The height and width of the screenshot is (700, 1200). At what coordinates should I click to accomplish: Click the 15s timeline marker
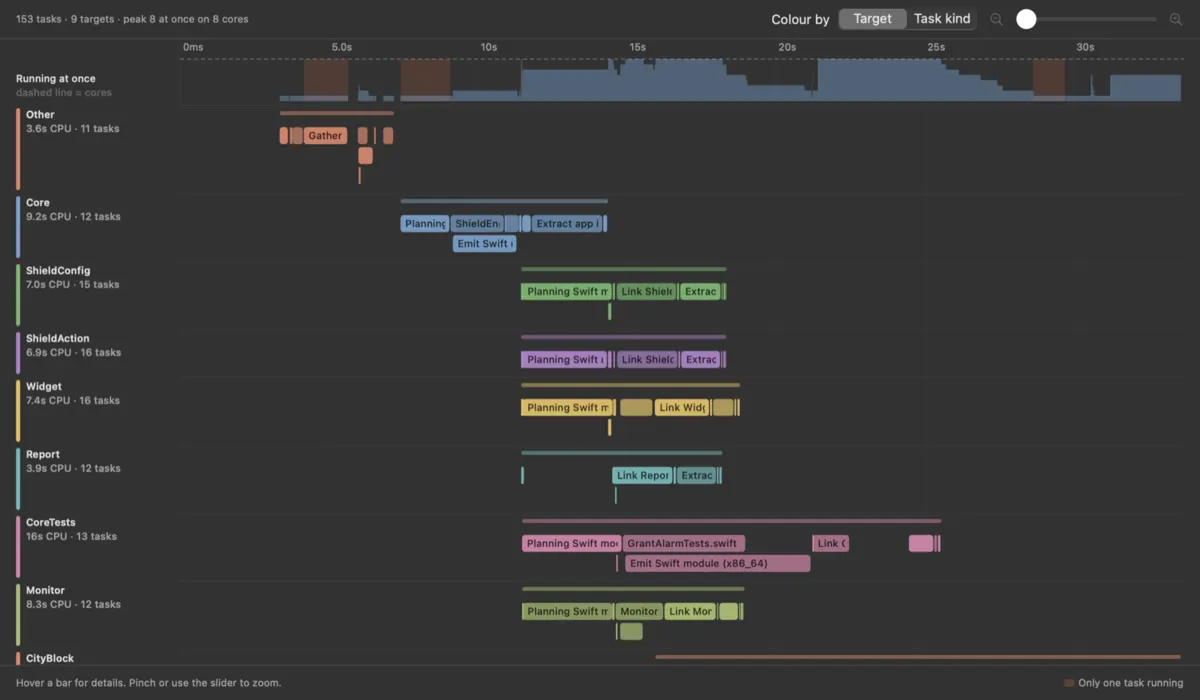(x=637, y=47)
